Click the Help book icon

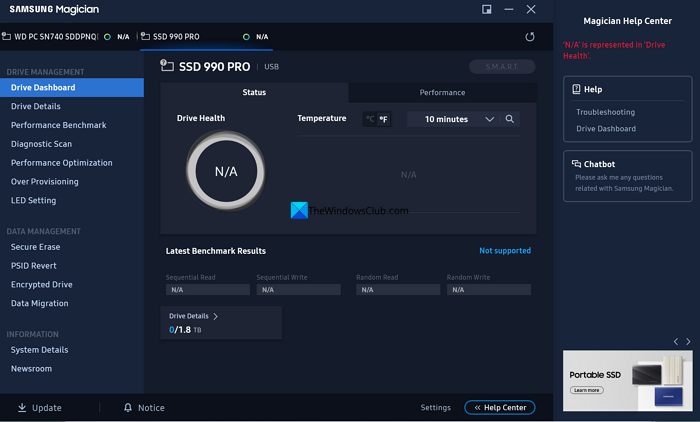[576, 89]
